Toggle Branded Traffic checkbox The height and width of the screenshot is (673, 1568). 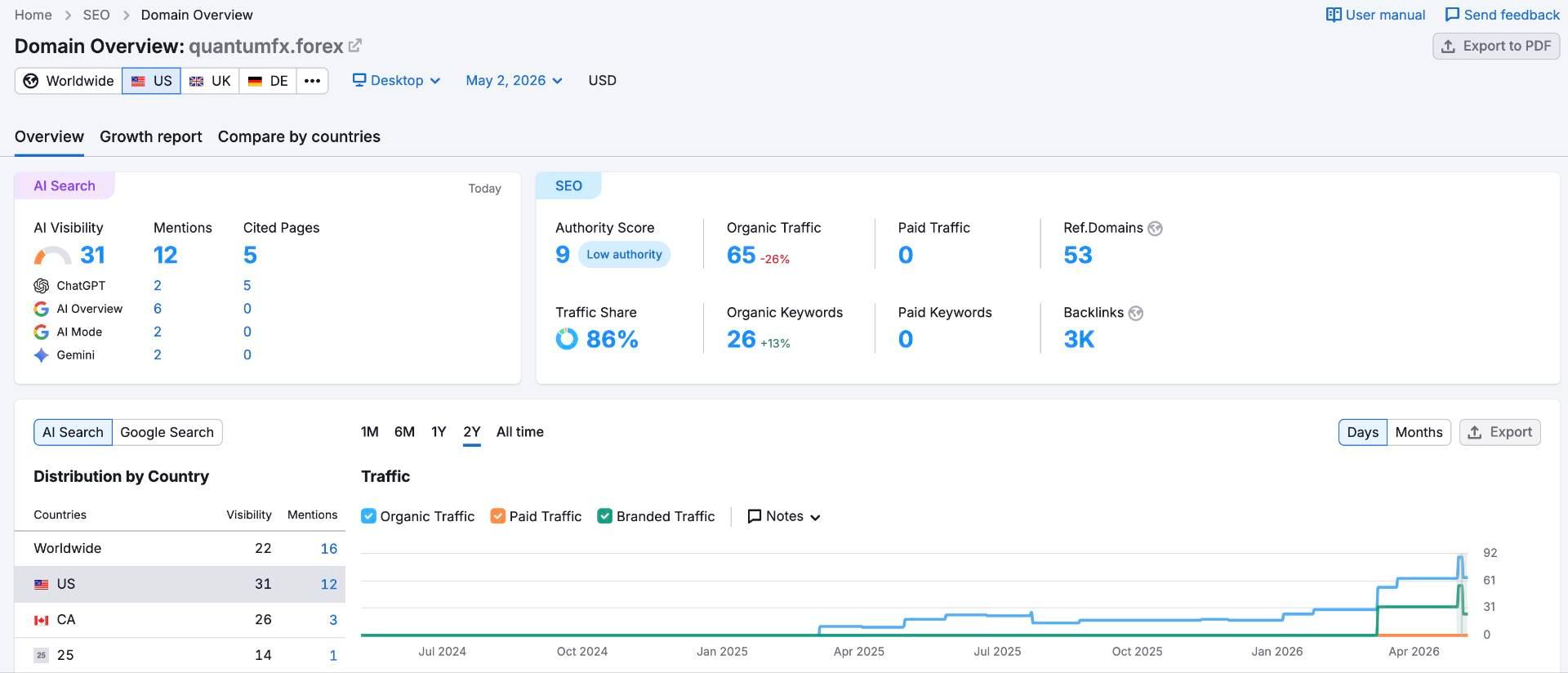pyautogui.click(x=605, y=516)
